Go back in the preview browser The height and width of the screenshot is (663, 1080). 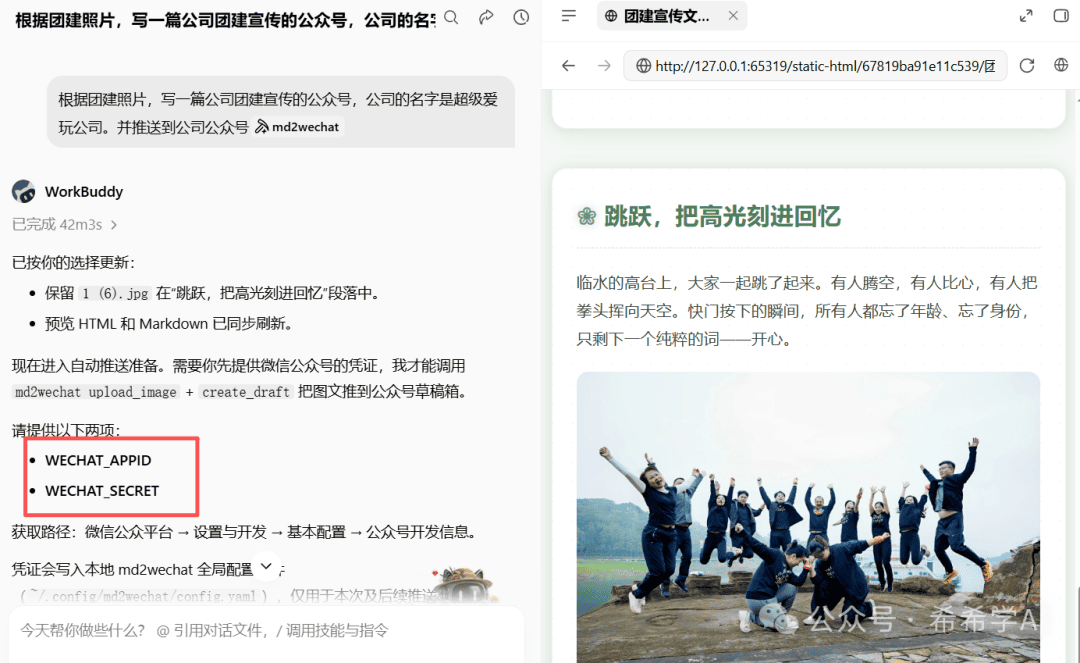[568, 65]
